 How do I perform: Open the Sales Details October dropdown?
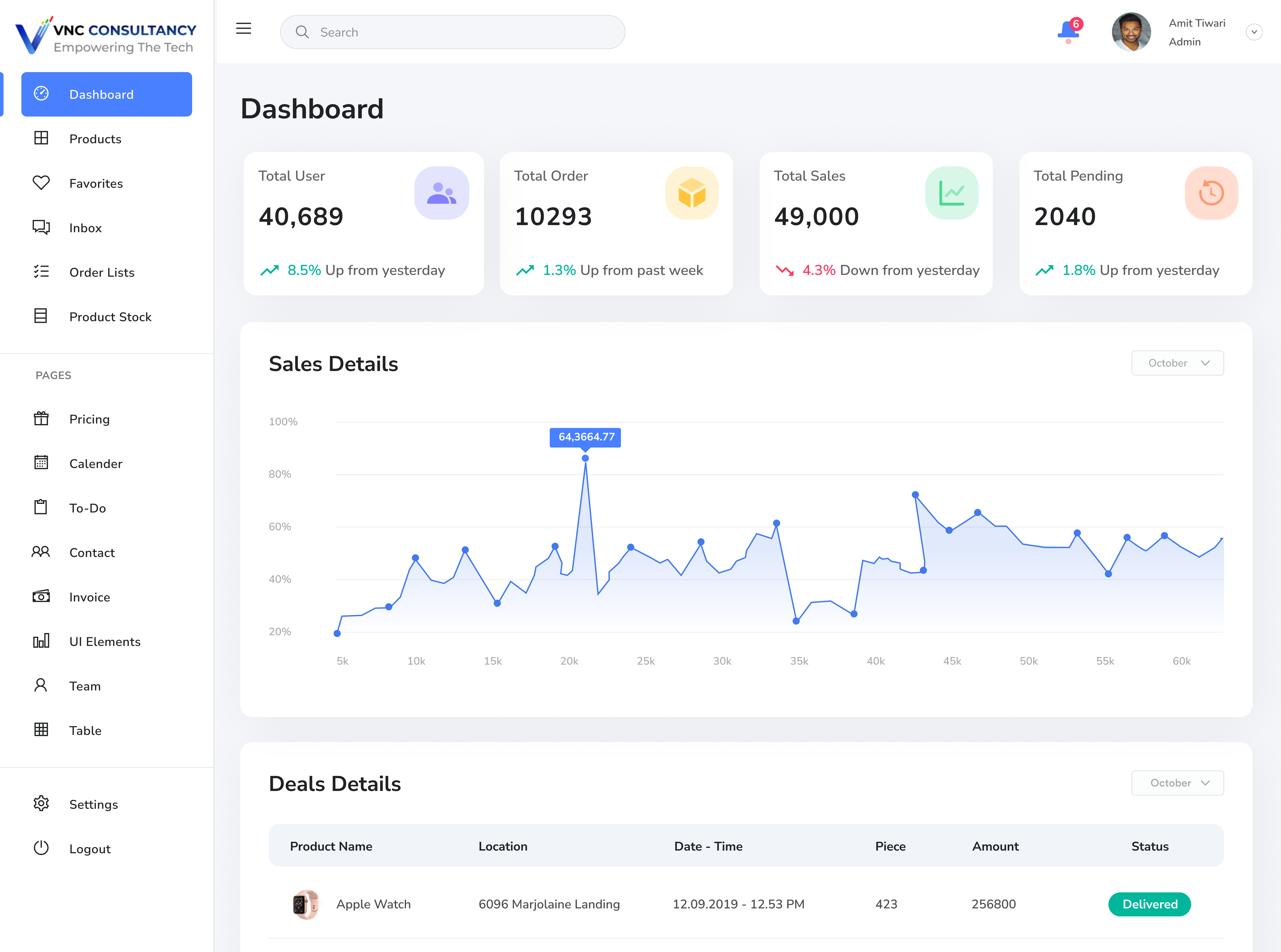click(x=1177, y=363)
